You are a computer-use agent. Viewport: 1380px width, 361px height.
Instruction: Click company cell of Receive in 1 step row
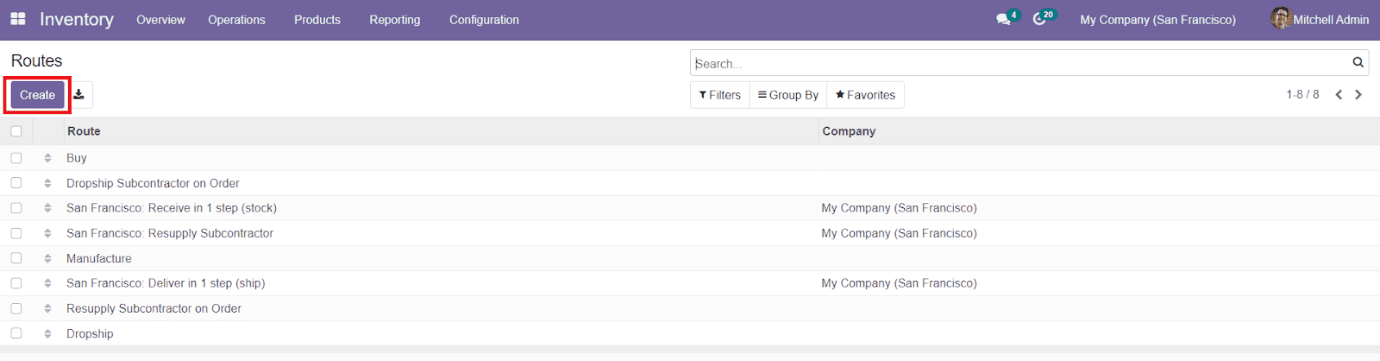click(x=899, y=208)
